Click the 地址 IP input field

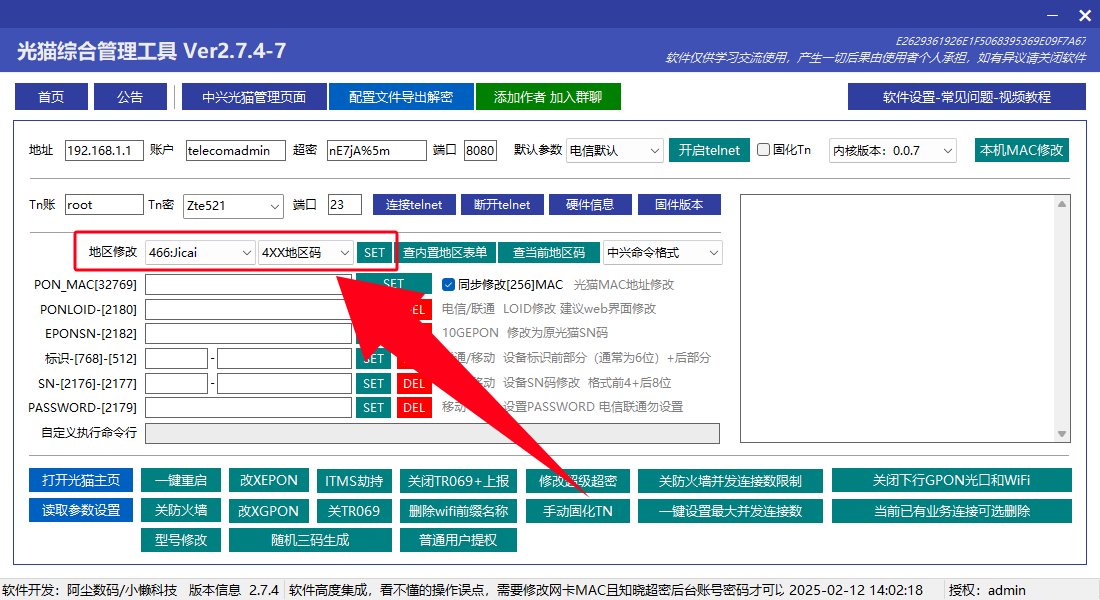[x=104, y=150]
